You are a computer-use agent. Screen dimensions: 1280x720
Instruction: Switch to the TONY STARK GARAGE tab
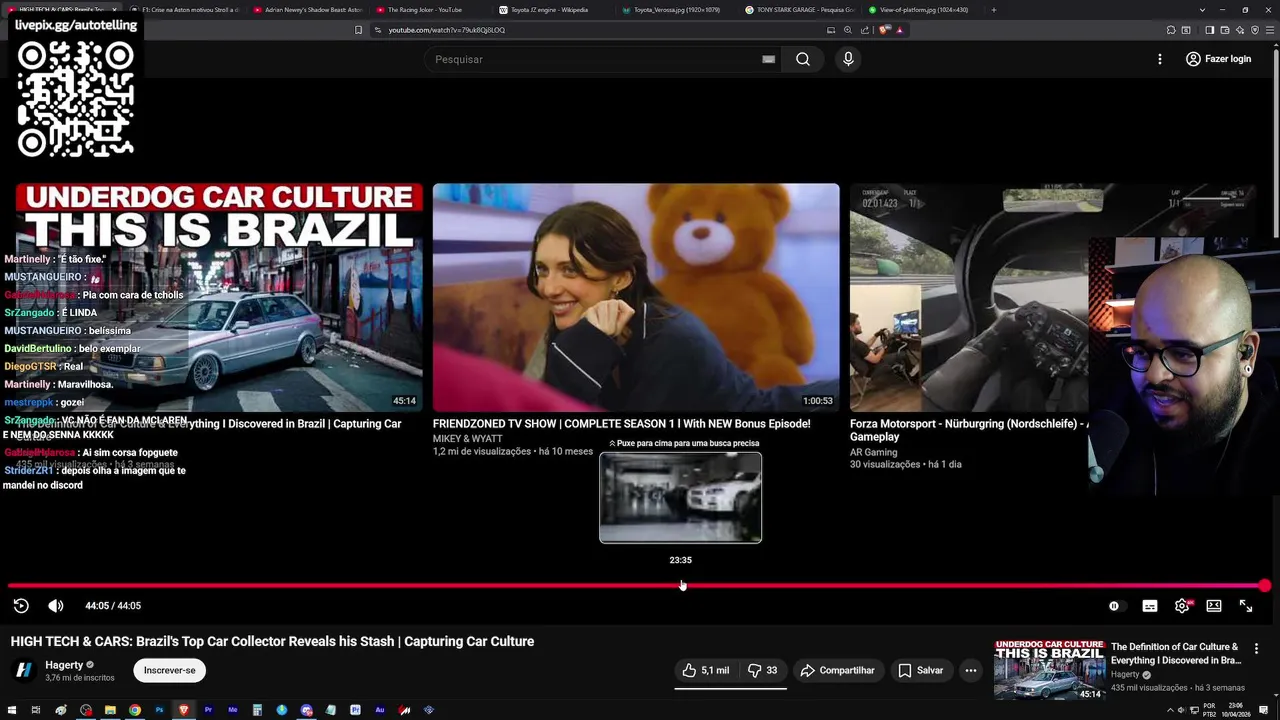[800, 10]
